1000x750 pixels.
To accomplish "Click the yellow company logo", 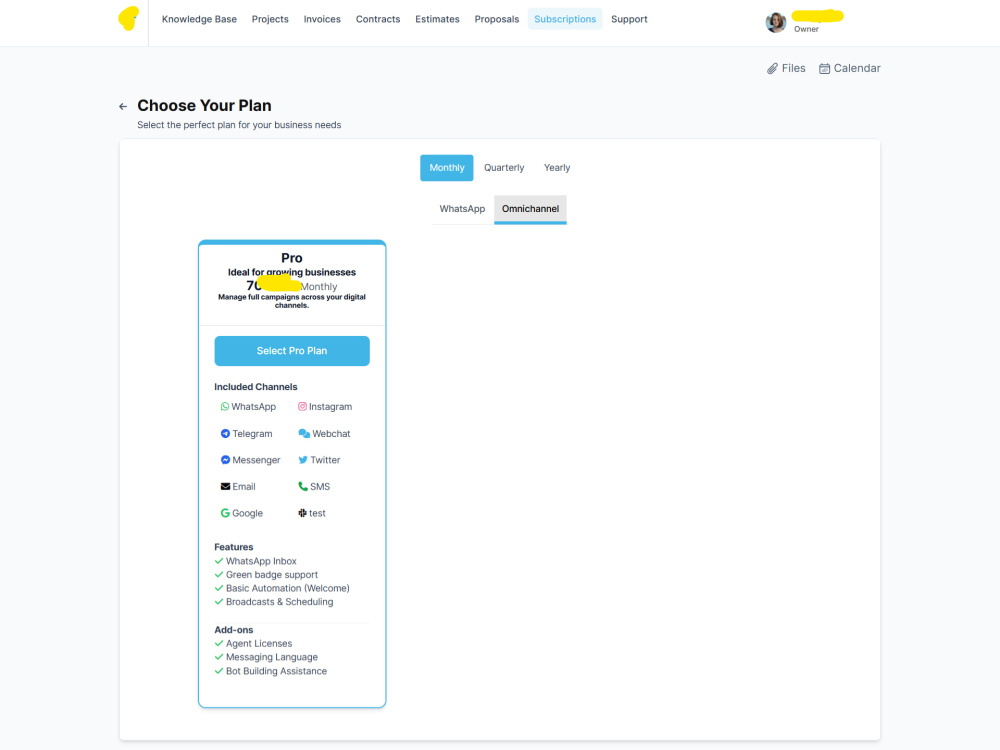I will point(129,18).
